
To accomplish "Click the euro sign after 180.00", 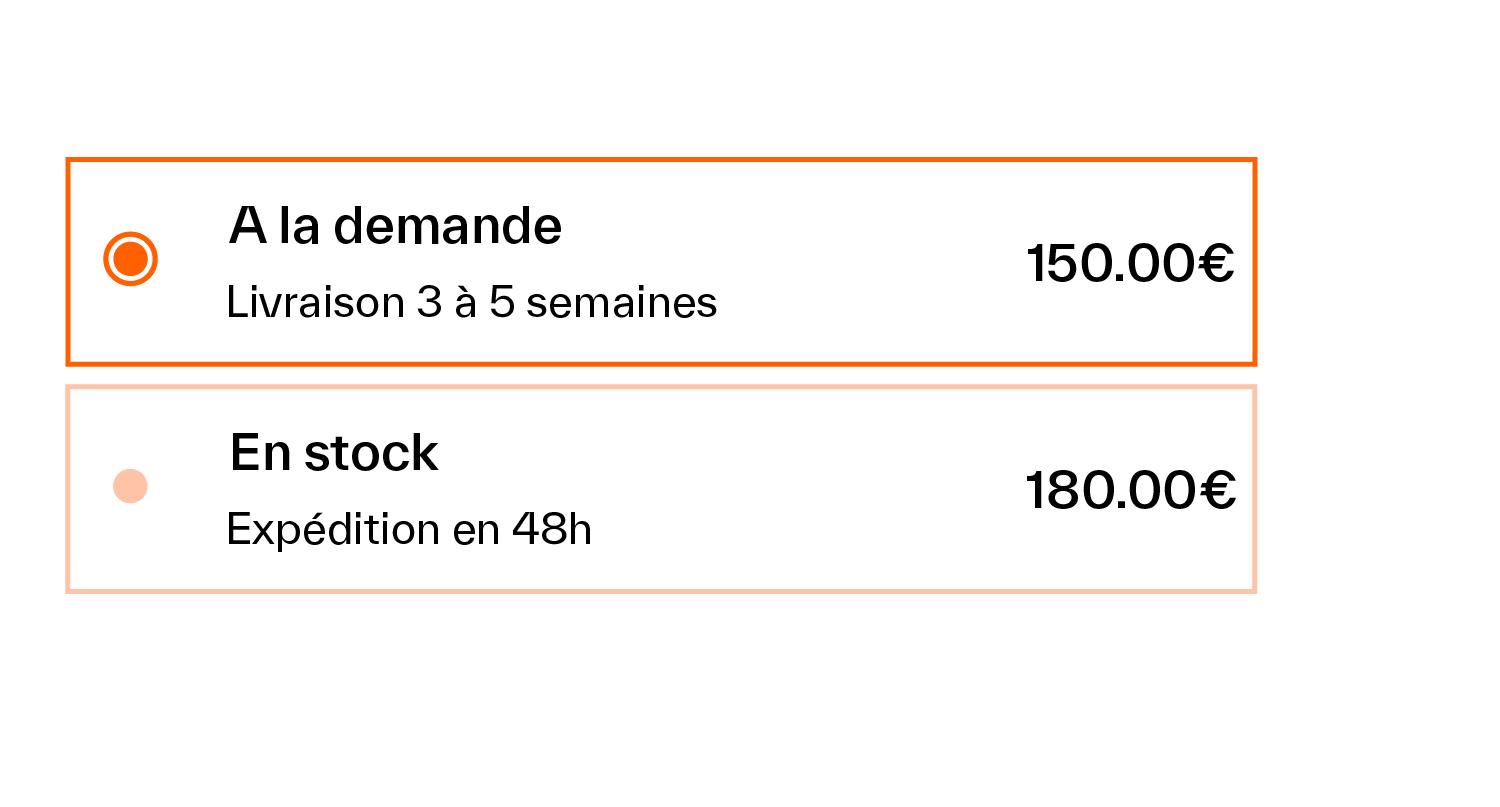I will (1215, 491).
